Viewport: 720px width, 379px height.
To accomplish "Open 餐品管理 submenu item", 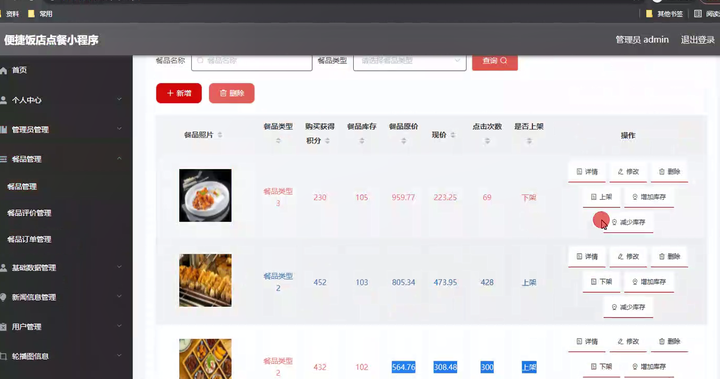I will coord(22,187).
